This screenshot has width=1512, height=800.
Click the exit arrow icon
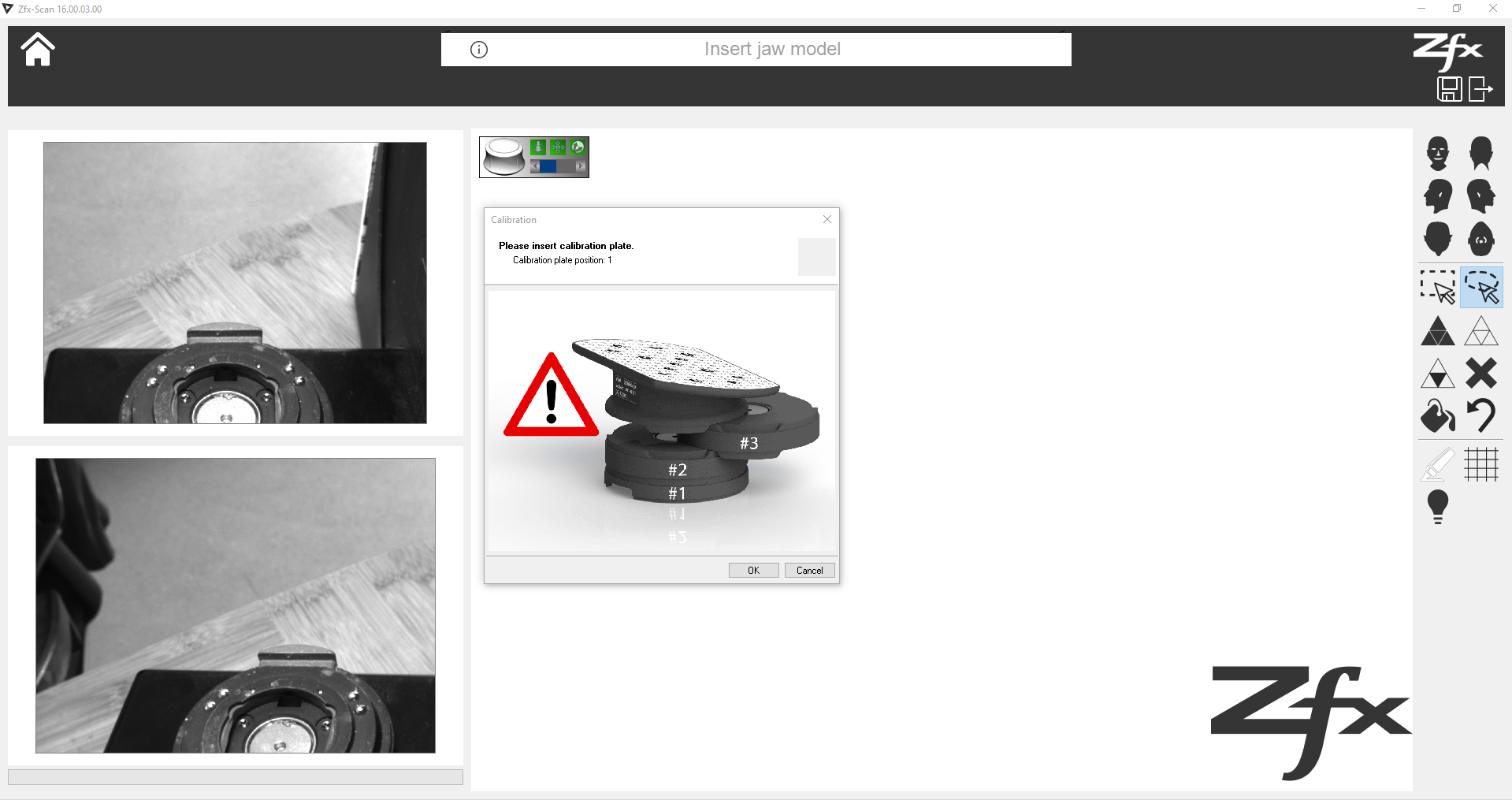1480,89
